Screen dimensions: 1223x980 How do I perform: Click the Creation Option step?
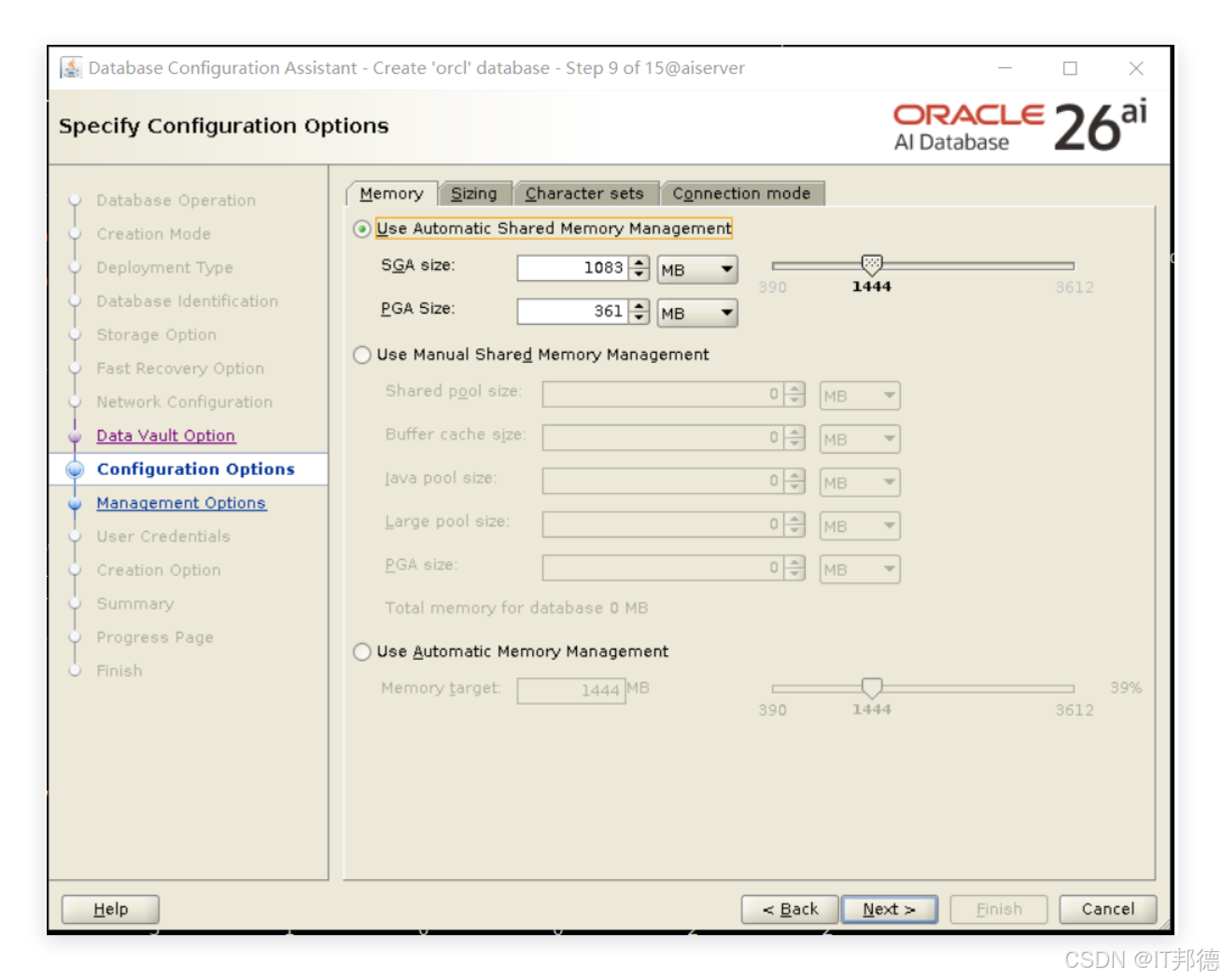coord(159,570)
